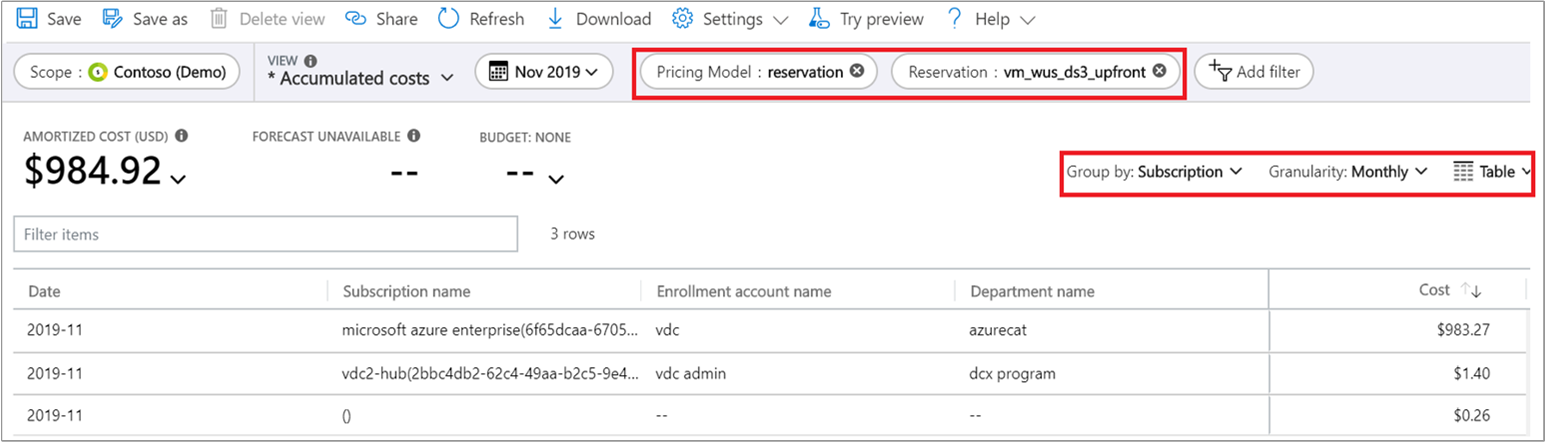Expand the Budget none chevron
This screenshot has height=442, width=1546.
(x=555, y=179)
